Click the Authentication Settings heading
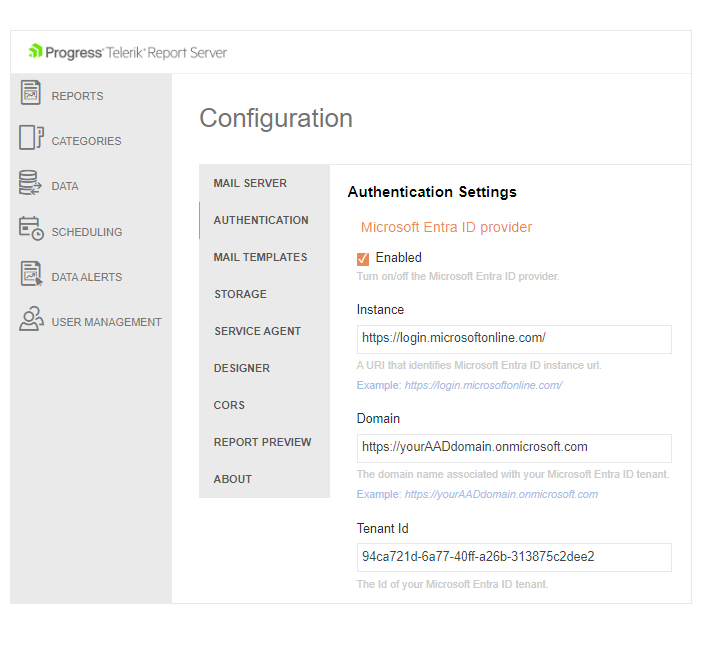Viewport: 702px width, 664px height. 432,192
